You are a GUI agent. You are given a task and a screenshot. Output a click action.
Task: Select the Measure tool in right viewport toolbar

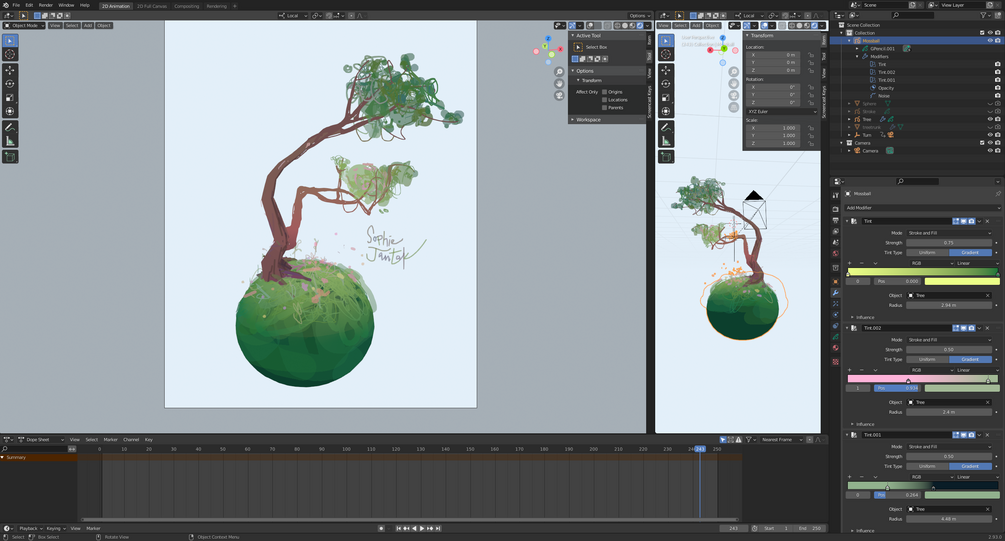pyautogui.click(x=666, y=142)
